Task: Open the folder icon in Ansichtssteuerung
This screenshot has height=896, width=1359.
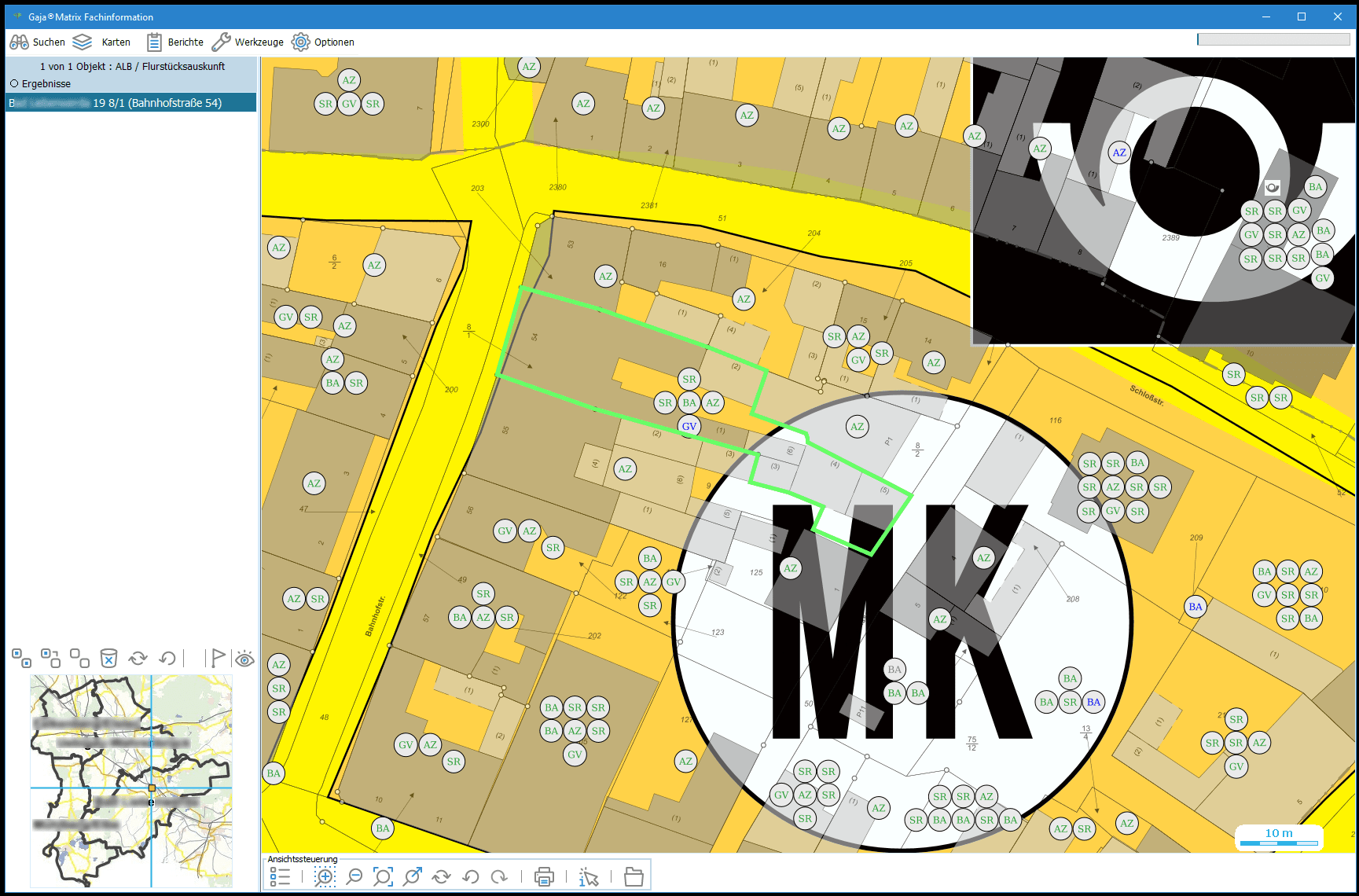Action: pyautogui.click(x=634, y=876)
